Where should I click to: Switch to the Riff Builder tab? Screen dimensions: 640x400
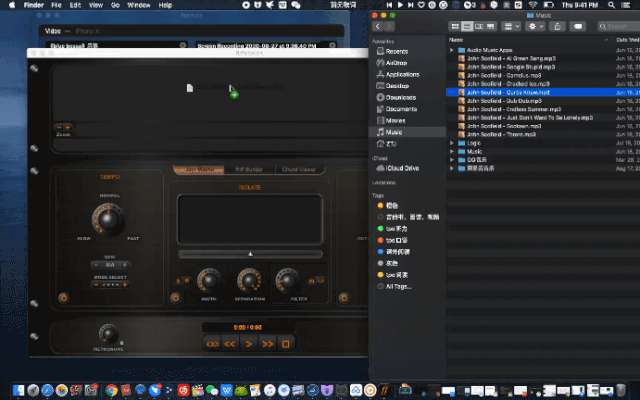(x=249, y=169)
